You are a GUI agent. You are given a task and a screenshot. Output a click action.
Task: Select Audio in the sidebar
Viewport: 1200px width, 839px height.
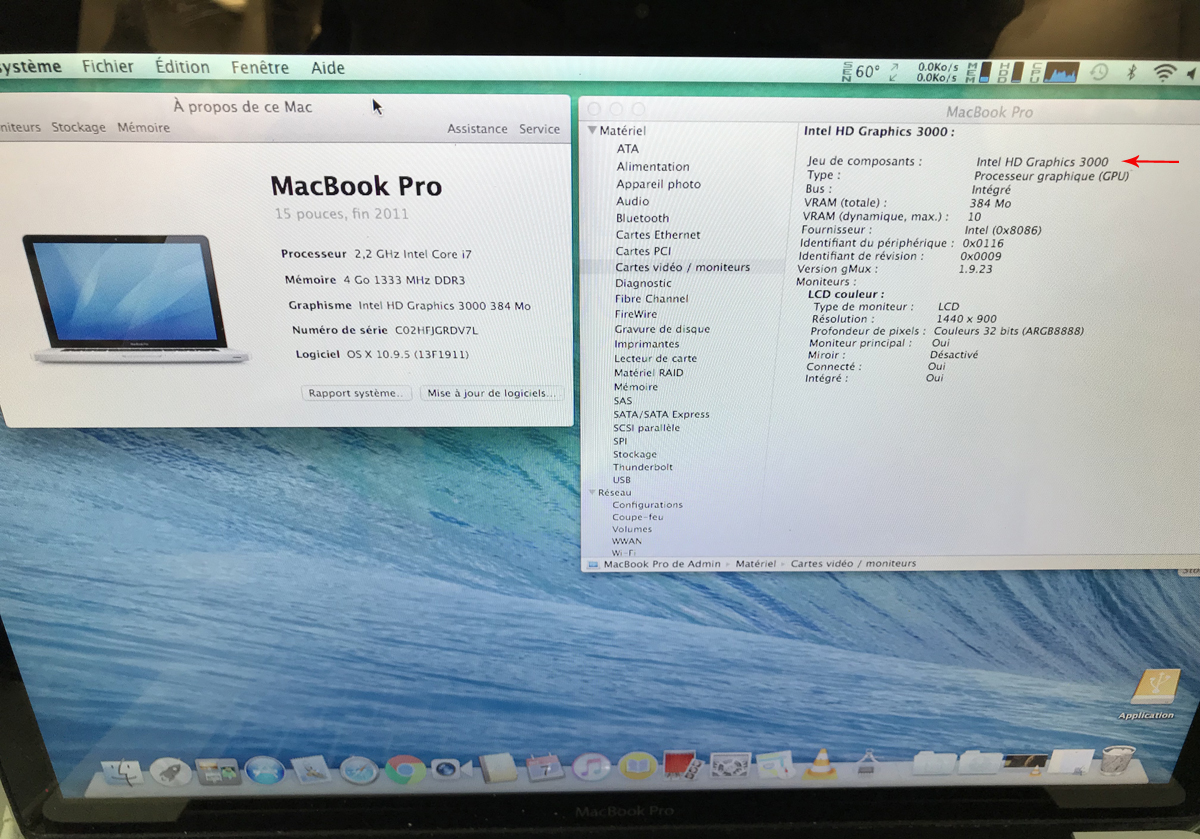click(632, 201)
